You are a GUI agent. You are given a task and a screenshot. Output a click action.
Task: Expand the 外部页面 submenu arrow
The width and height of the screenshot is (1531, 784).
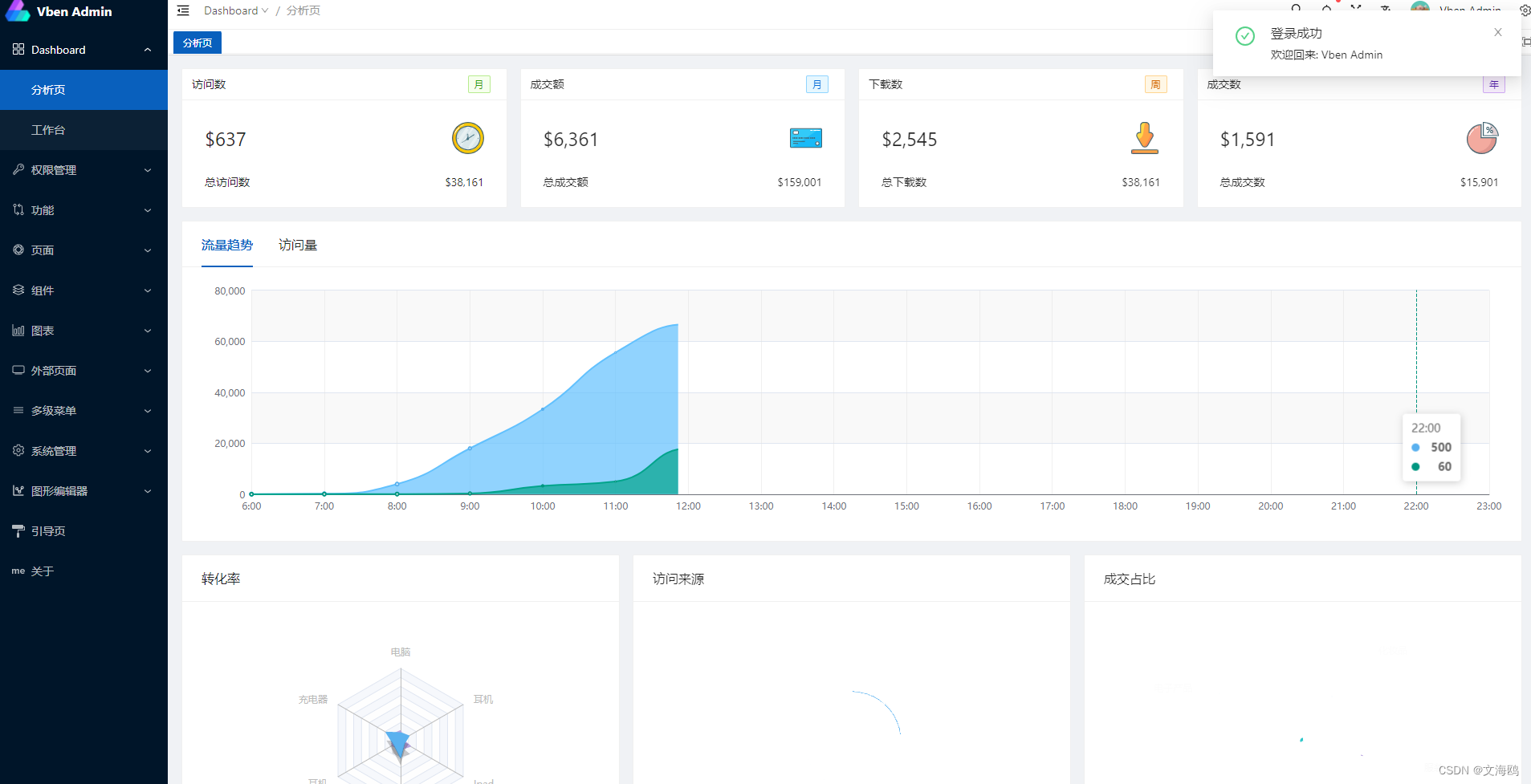(x=148, y=371)
